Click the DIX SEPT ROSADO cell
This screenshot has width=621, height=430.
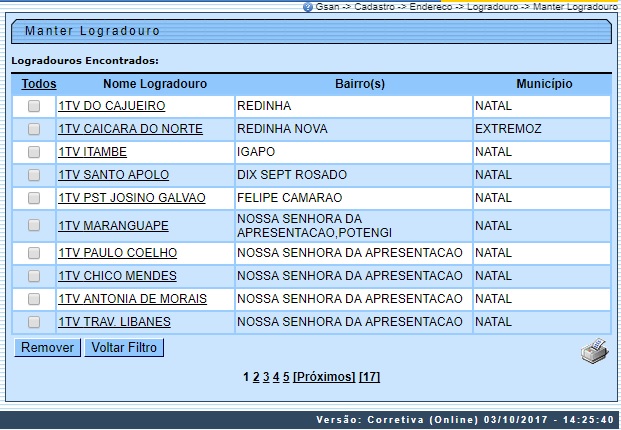coord(354,175)
